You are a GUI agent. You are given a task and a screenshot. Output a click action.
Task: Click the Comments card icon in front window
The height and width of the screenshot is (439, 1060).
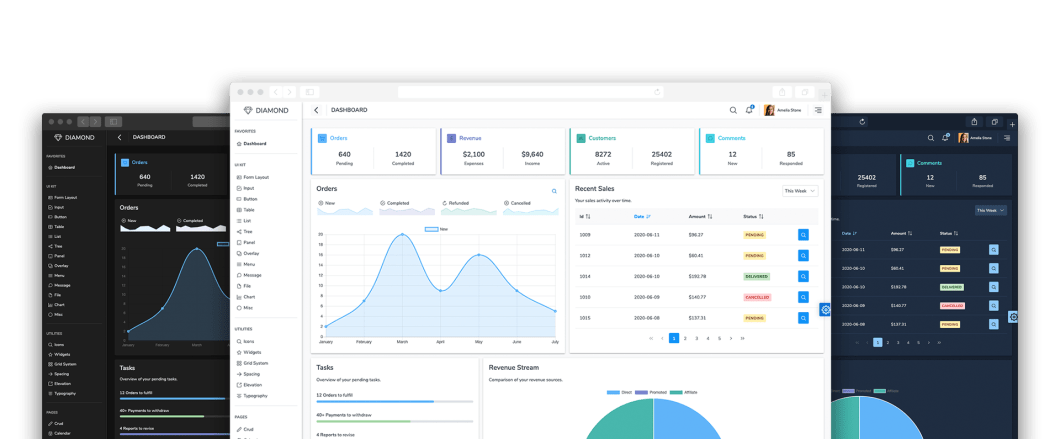[710, 138]
